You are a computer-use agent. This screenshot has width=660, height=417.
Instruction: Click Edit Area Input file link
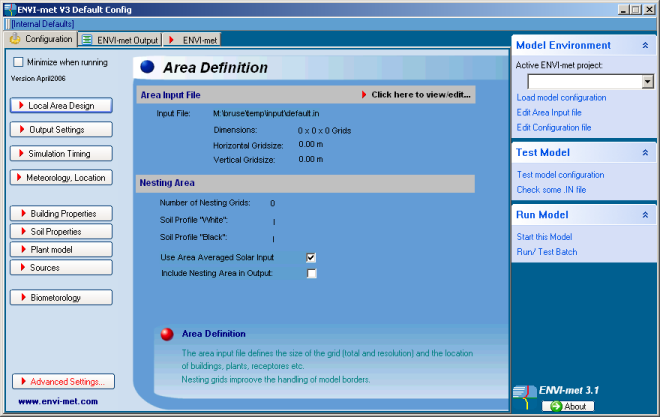coord(549,113)
